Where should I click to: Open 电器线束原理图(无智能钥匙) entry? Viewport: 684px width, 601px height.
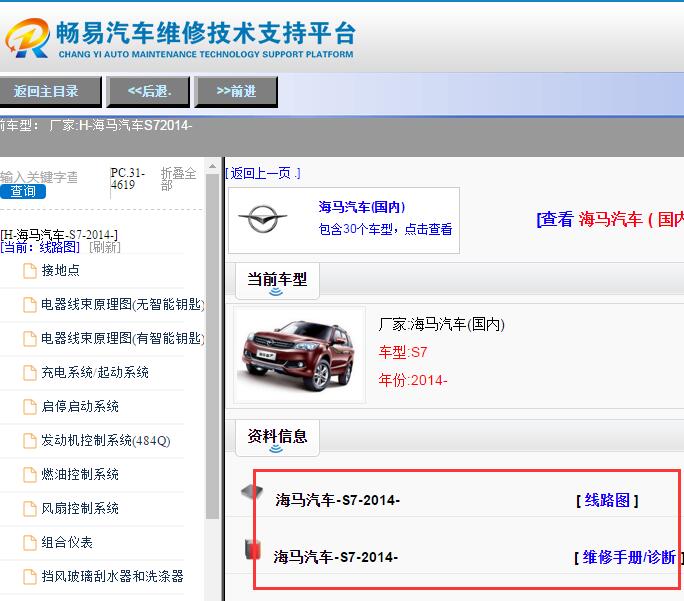point(123,304)
